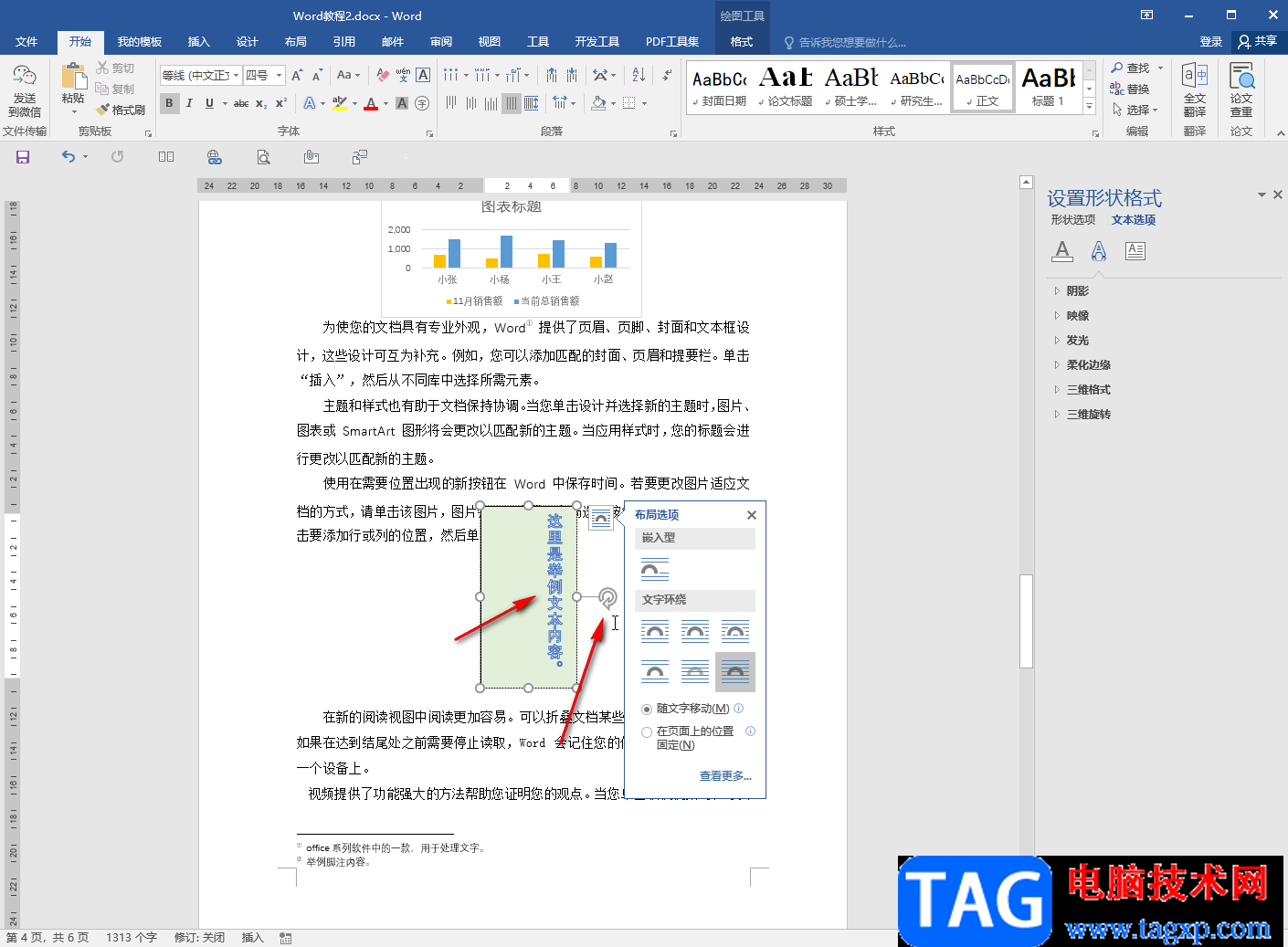The width and height of the screenshot is (1288, 947).
Task: Close the layout options popup
Action: (x=752, y=515)
